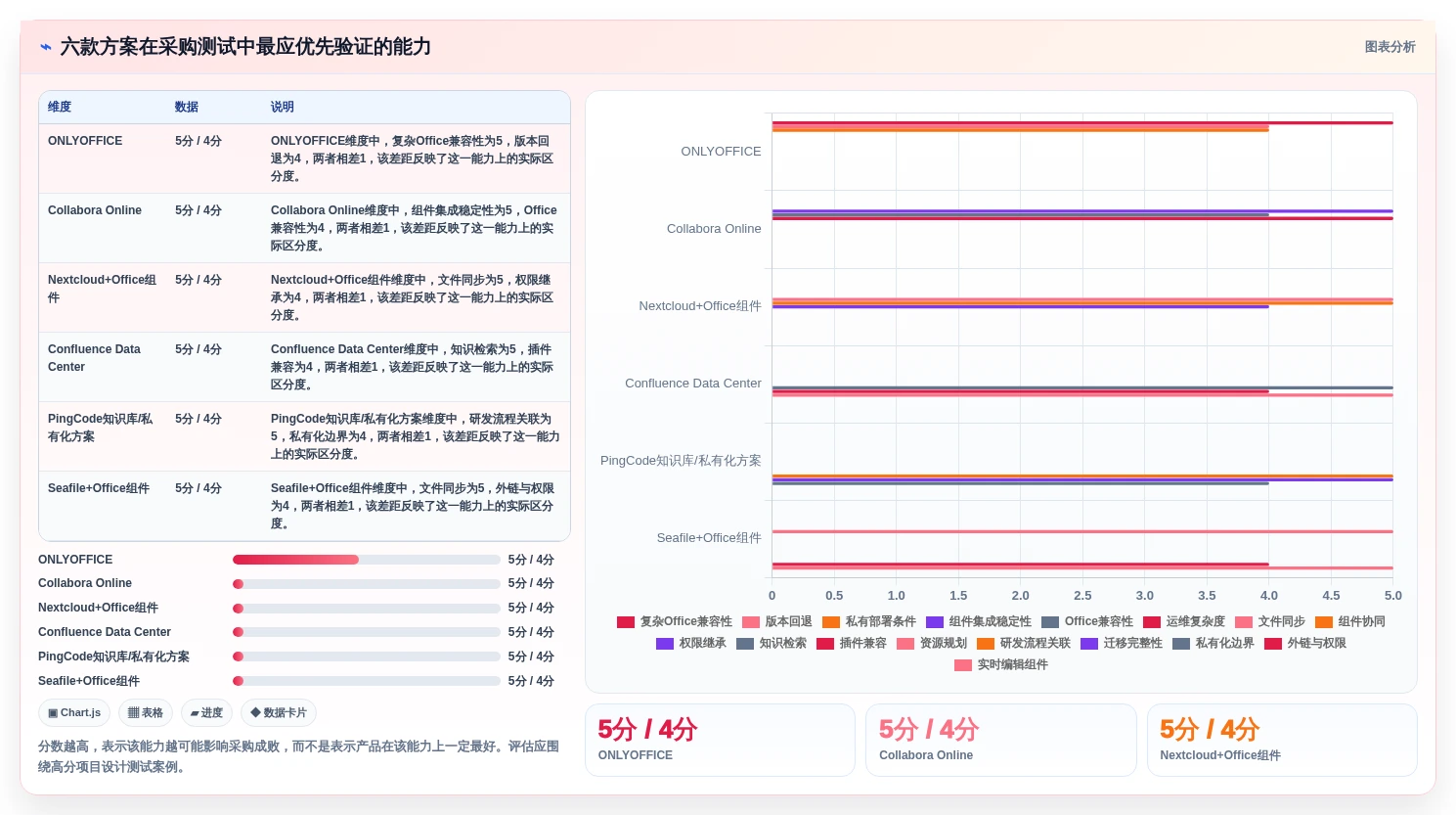Click the ONLYOFFICE data card
1456x815 pixels.
point(720,740)
